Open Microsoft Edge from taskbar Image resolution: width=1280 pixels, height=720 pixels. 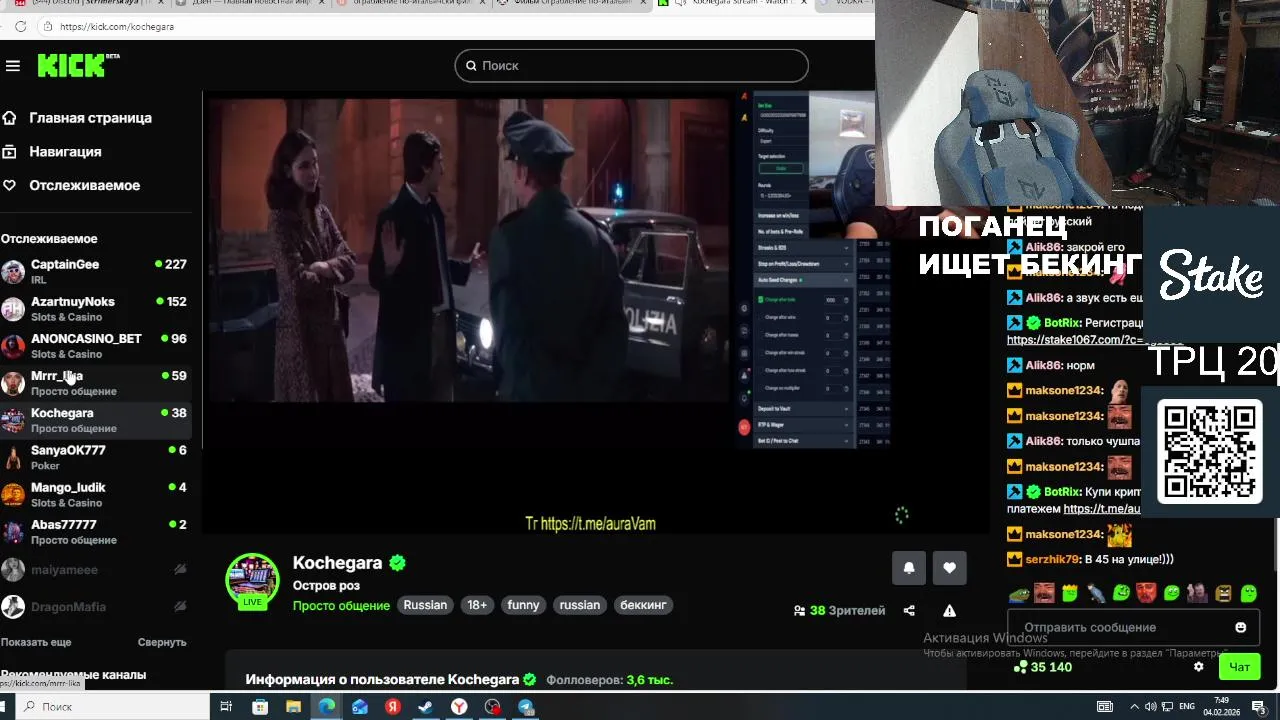(x=327, y=707)
